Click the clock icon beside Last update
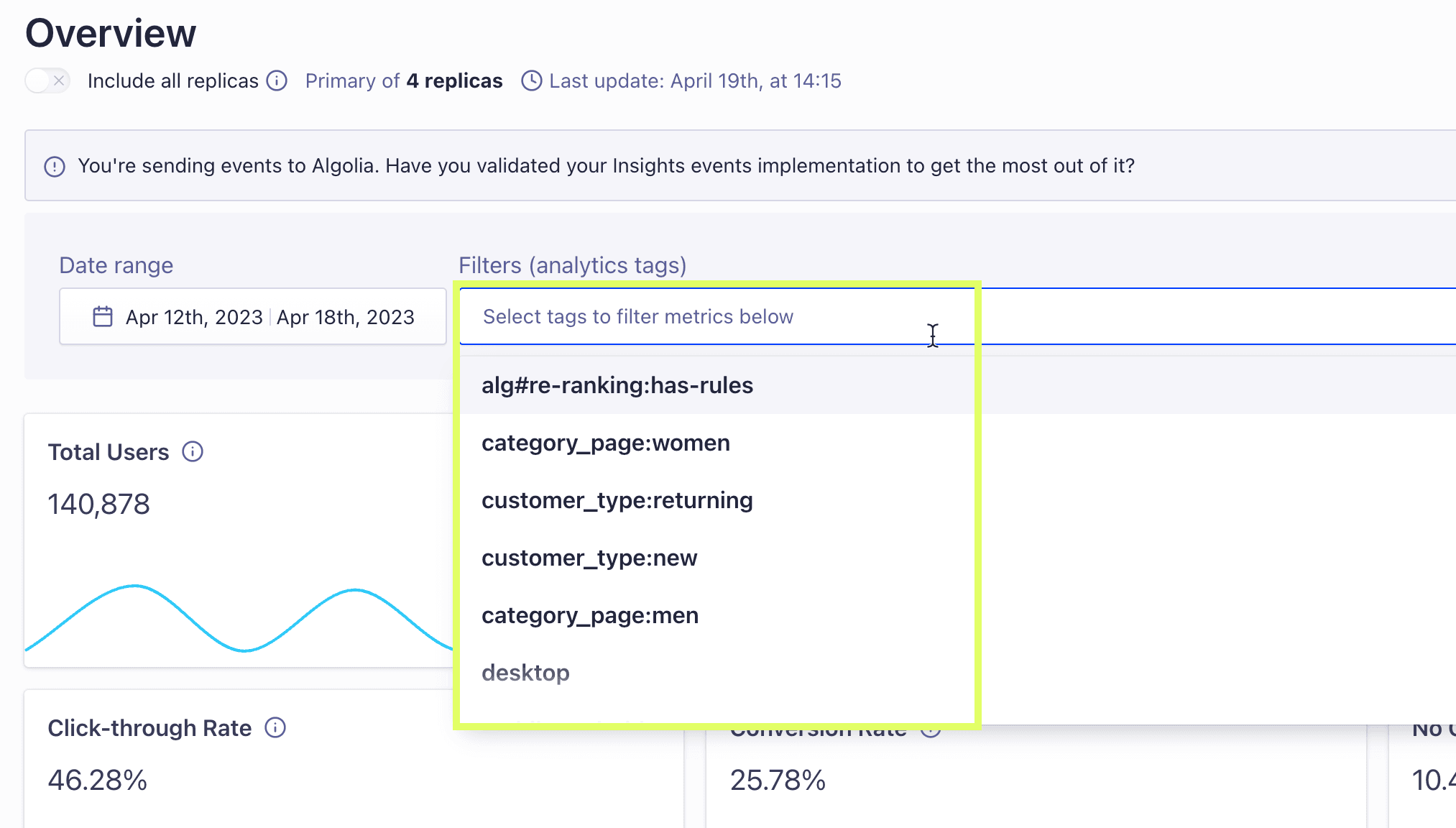The image size is (1456, 828). 531,80
